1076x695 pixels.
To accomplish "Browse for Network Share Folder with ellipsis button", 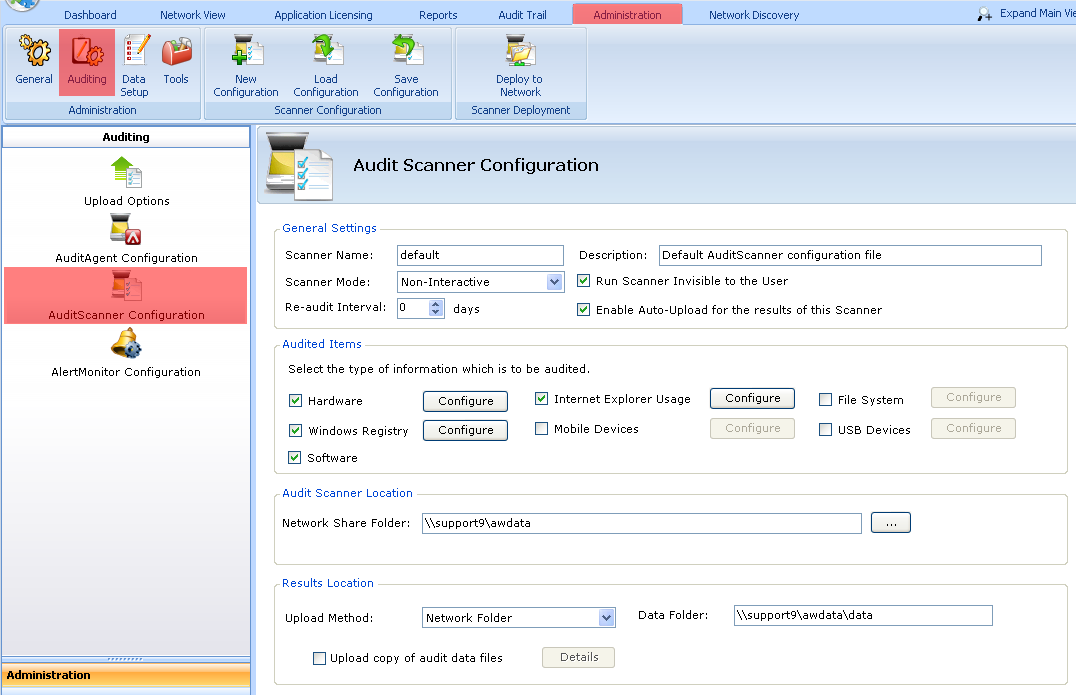I will [x=891, y=523].
